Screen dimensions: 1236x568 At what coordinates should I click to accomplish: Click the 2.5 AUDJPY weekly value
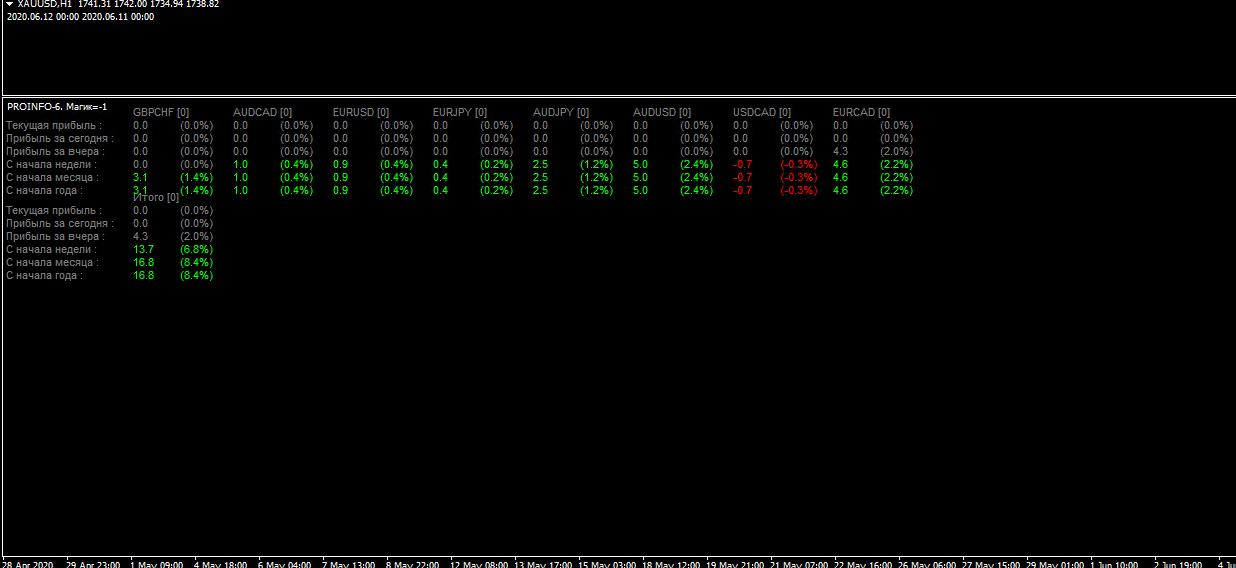pos(540,165)
